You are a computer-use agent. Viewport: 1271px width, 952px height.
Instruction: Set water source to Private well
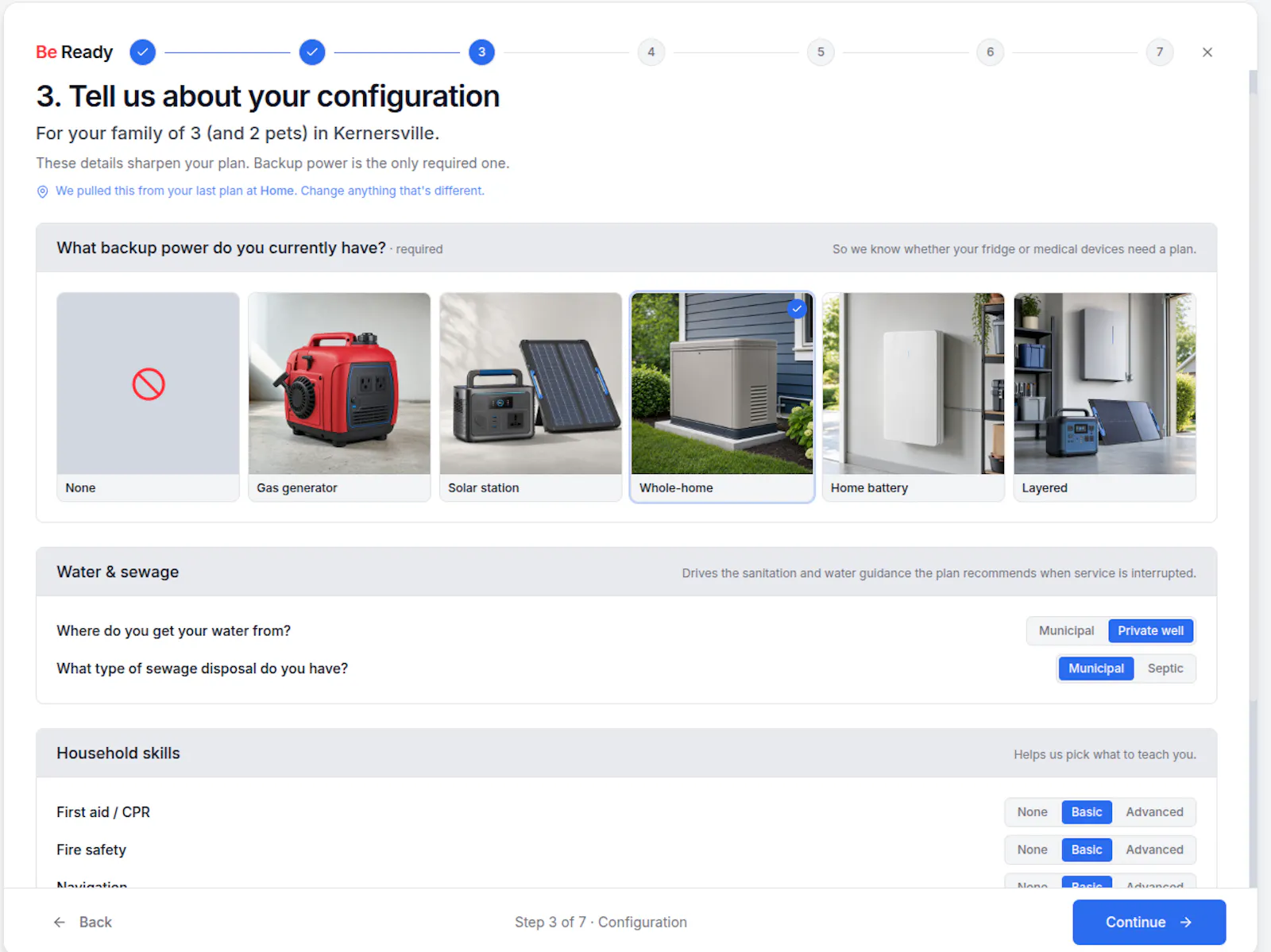(1150, 630)
